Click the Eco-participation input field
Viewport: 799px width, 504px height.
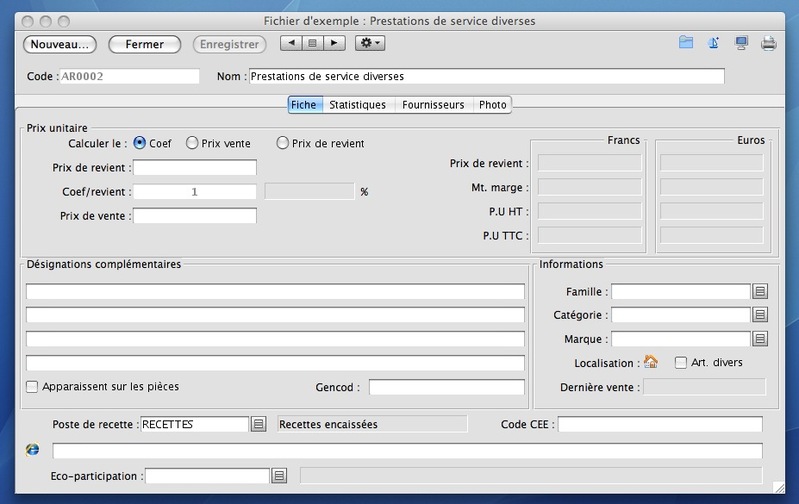click(x=207, y=475)
